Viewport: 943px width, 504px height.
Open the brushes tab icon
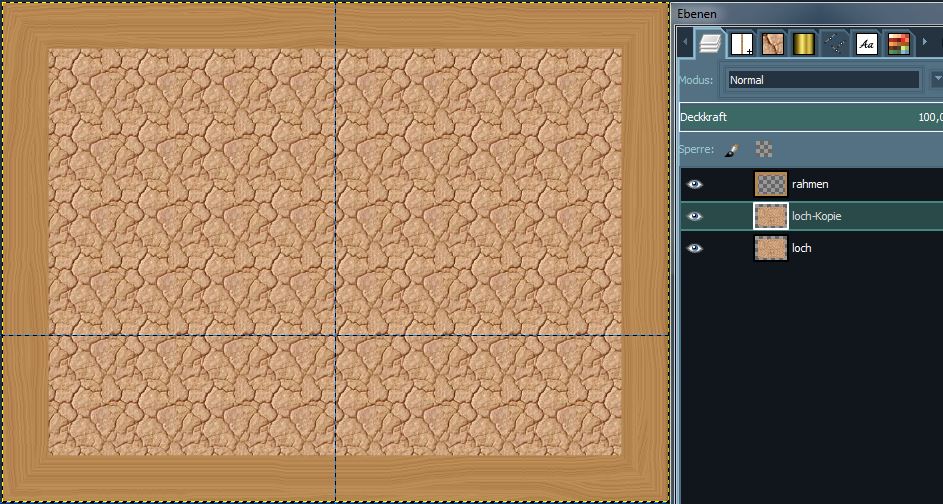741,44
